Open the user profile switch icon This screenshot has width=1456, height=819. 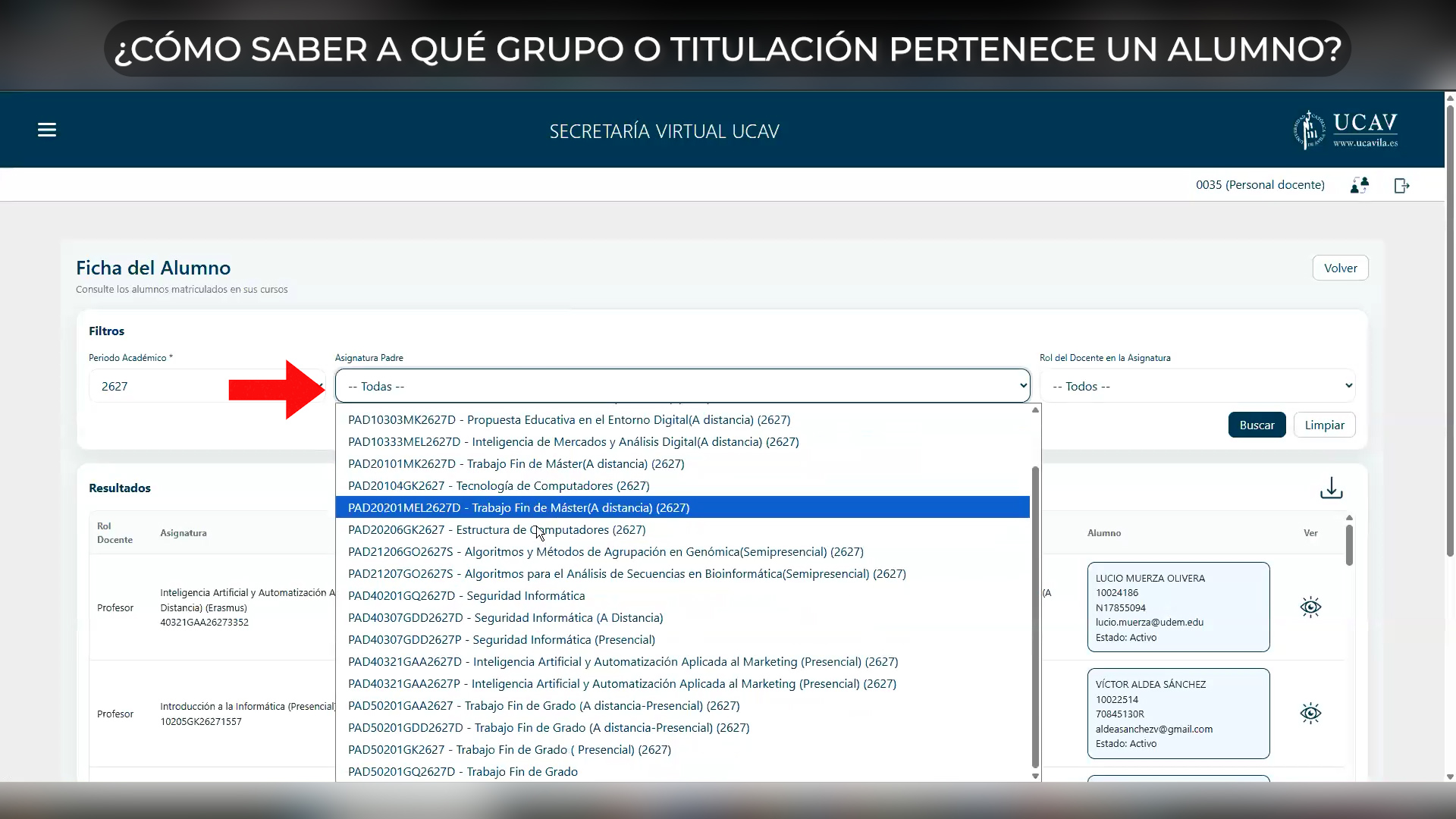coord(1360,185)
